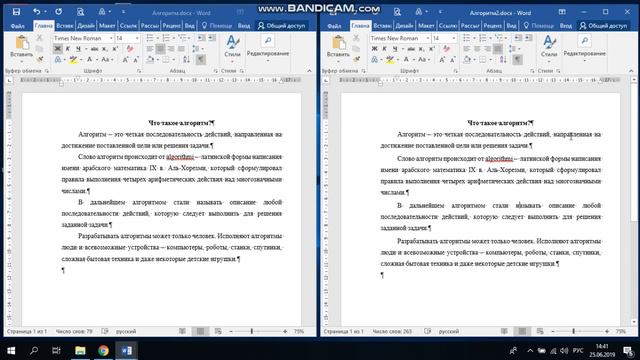Image resolution: width=640 pixels, height=360 pixels.
Task: Open print preview in left window toolbar
Action: coord(80,12)
